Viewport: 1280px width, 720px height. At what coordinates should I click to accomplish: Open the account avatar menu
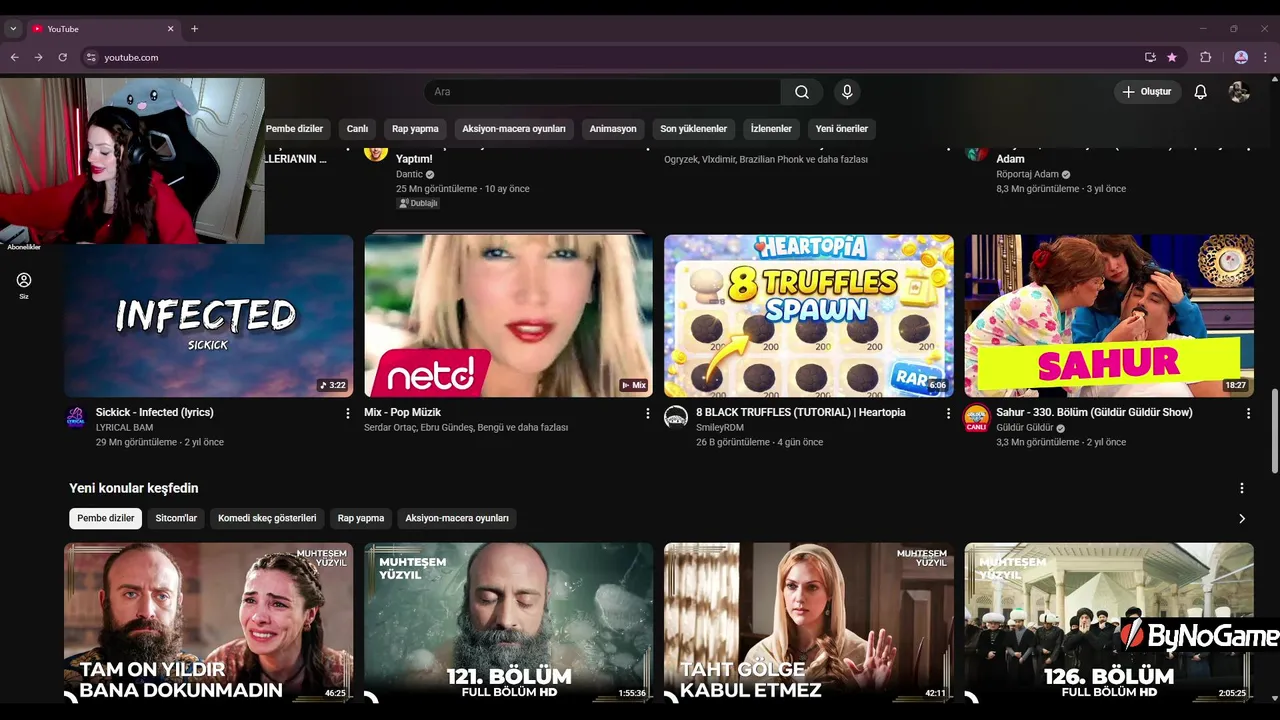(1239, 92)
